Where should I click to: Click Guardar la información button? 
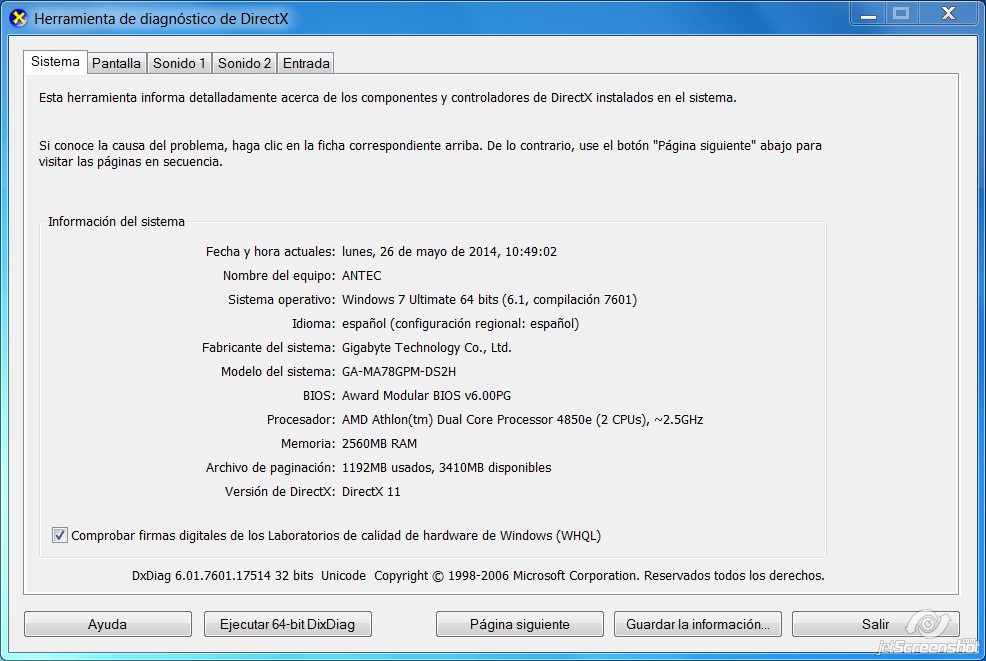click(x=697, y=624)
